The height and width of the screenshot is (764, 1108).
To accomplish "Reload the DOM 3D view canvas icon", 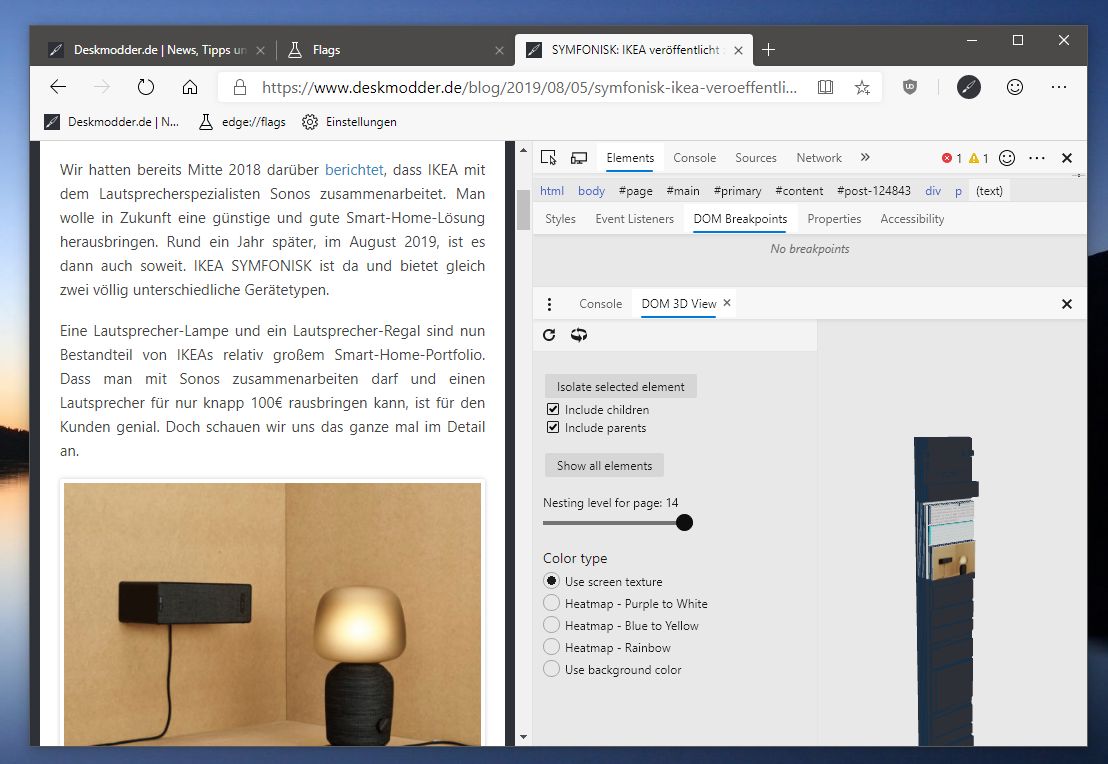I will pyautogui.click(x=549, y=335).
